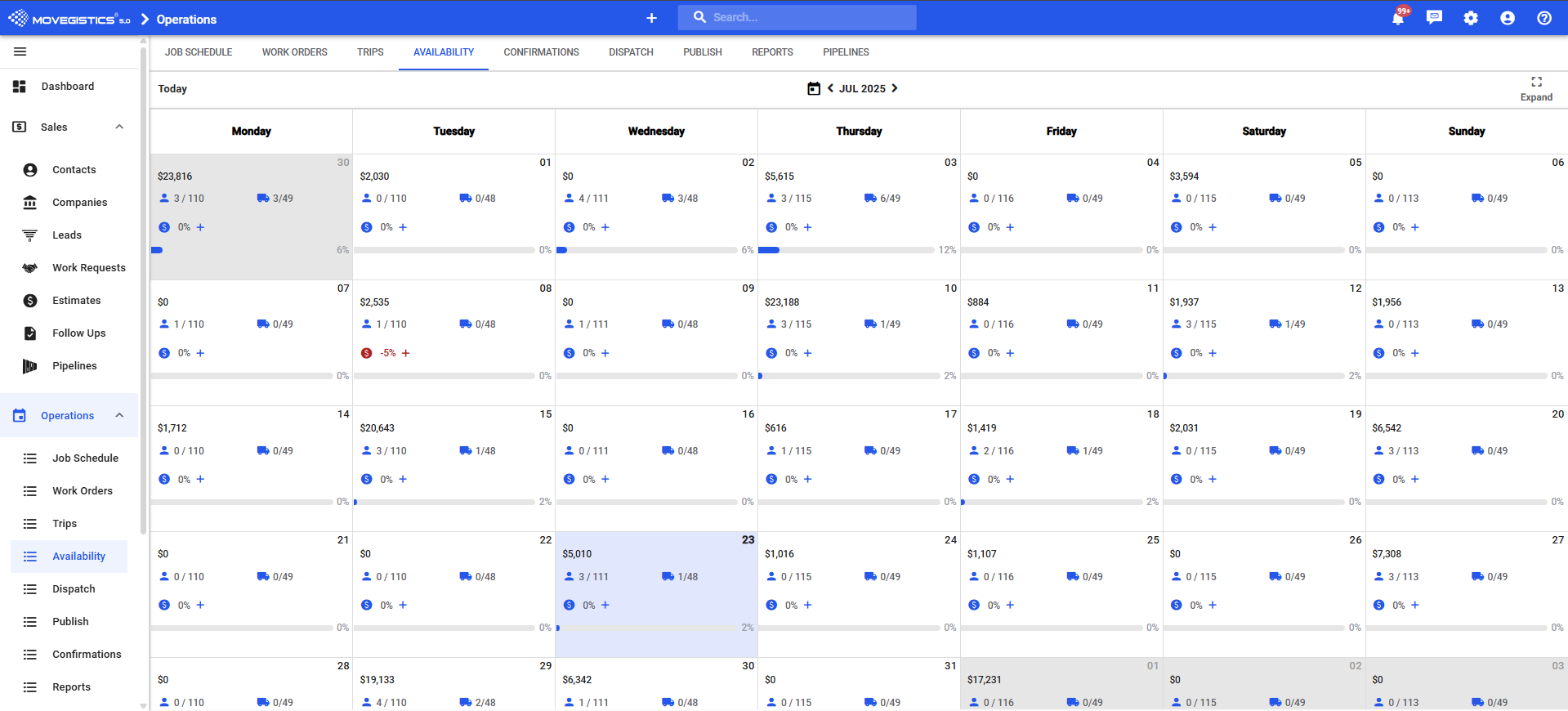Go to previous month before JUL 2025
Screen dimensions: 1568x711
coord(830,88)
